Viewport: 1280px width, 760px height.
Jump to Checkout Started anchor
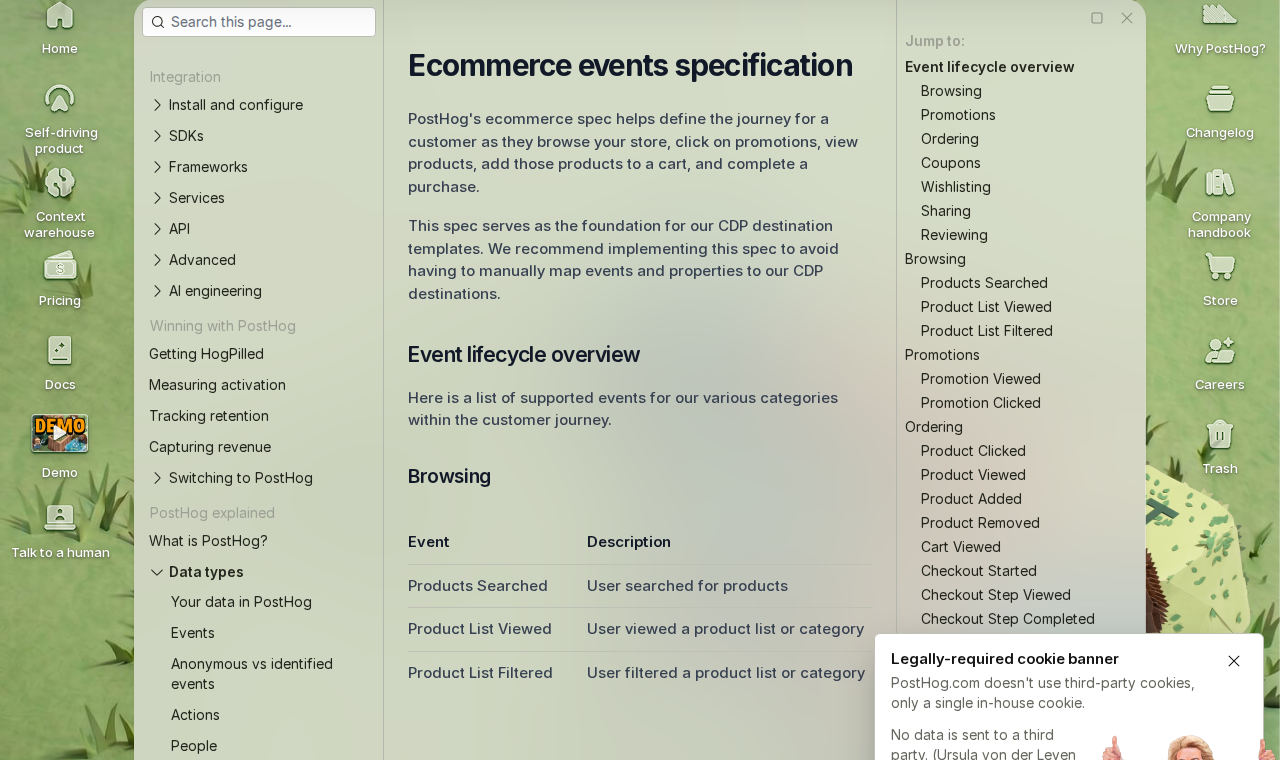tap(979, 571)
